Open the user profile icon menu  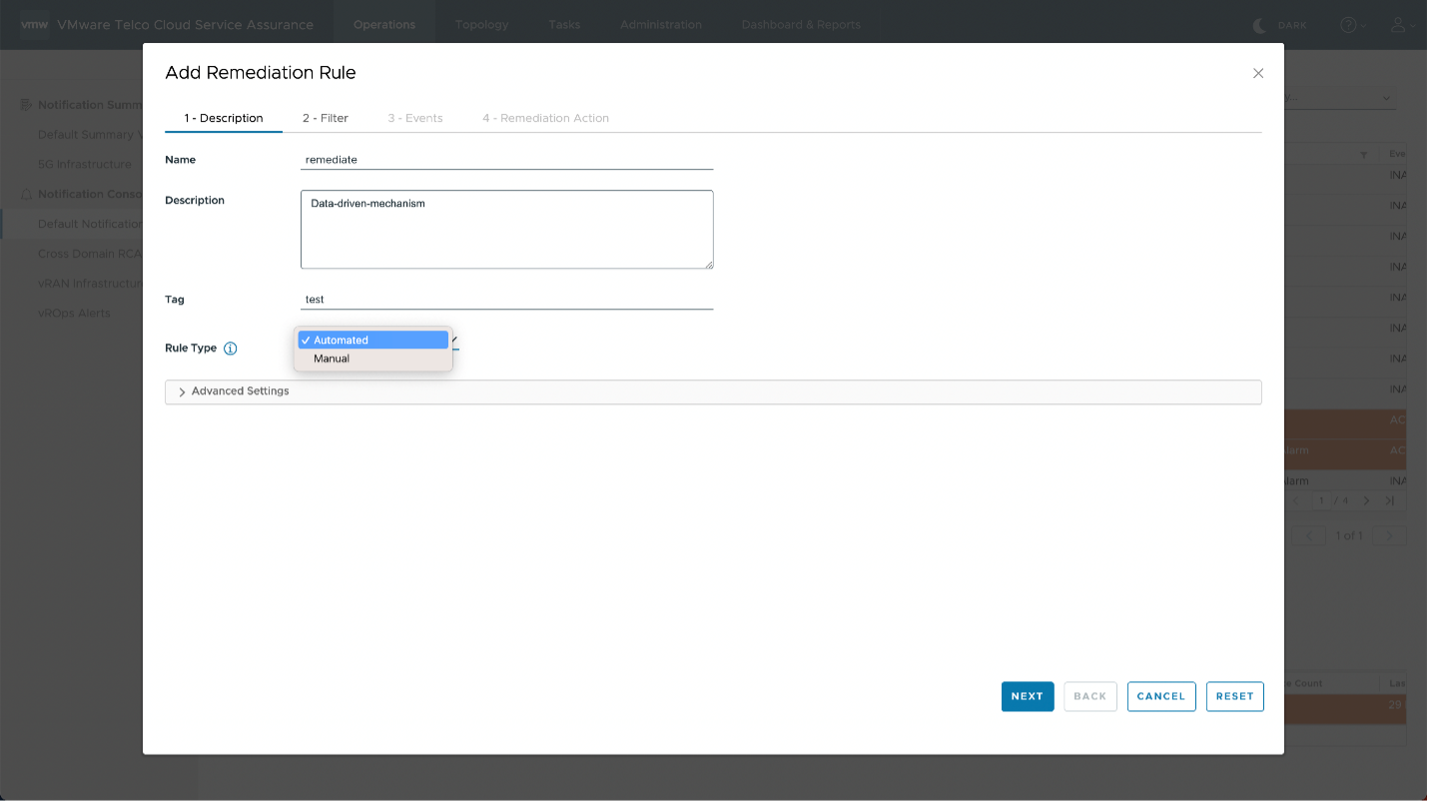pos(1399,25)
